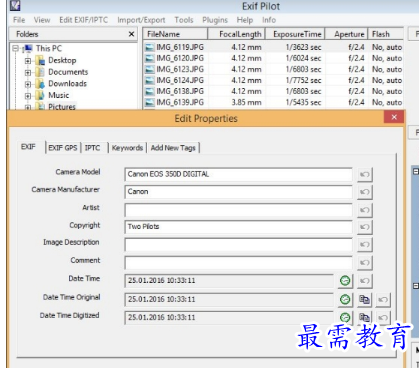This screenshot has height=368, width=419.
Task: Select the IMG_6120.JPG file row
Action: click(273, 58)
